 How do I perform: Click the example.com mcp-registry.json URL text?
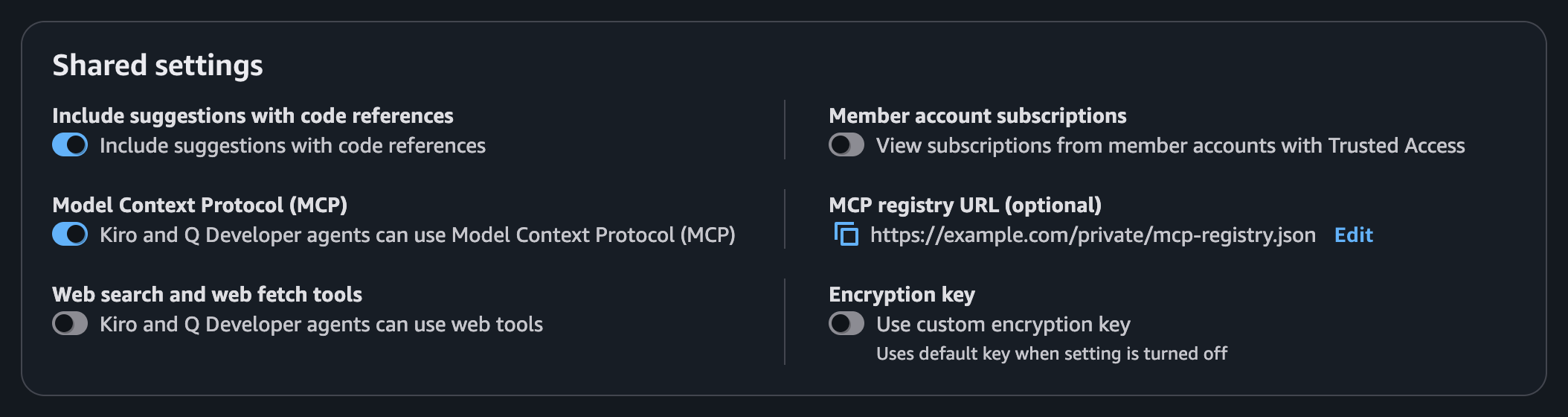click(1093, 235)
